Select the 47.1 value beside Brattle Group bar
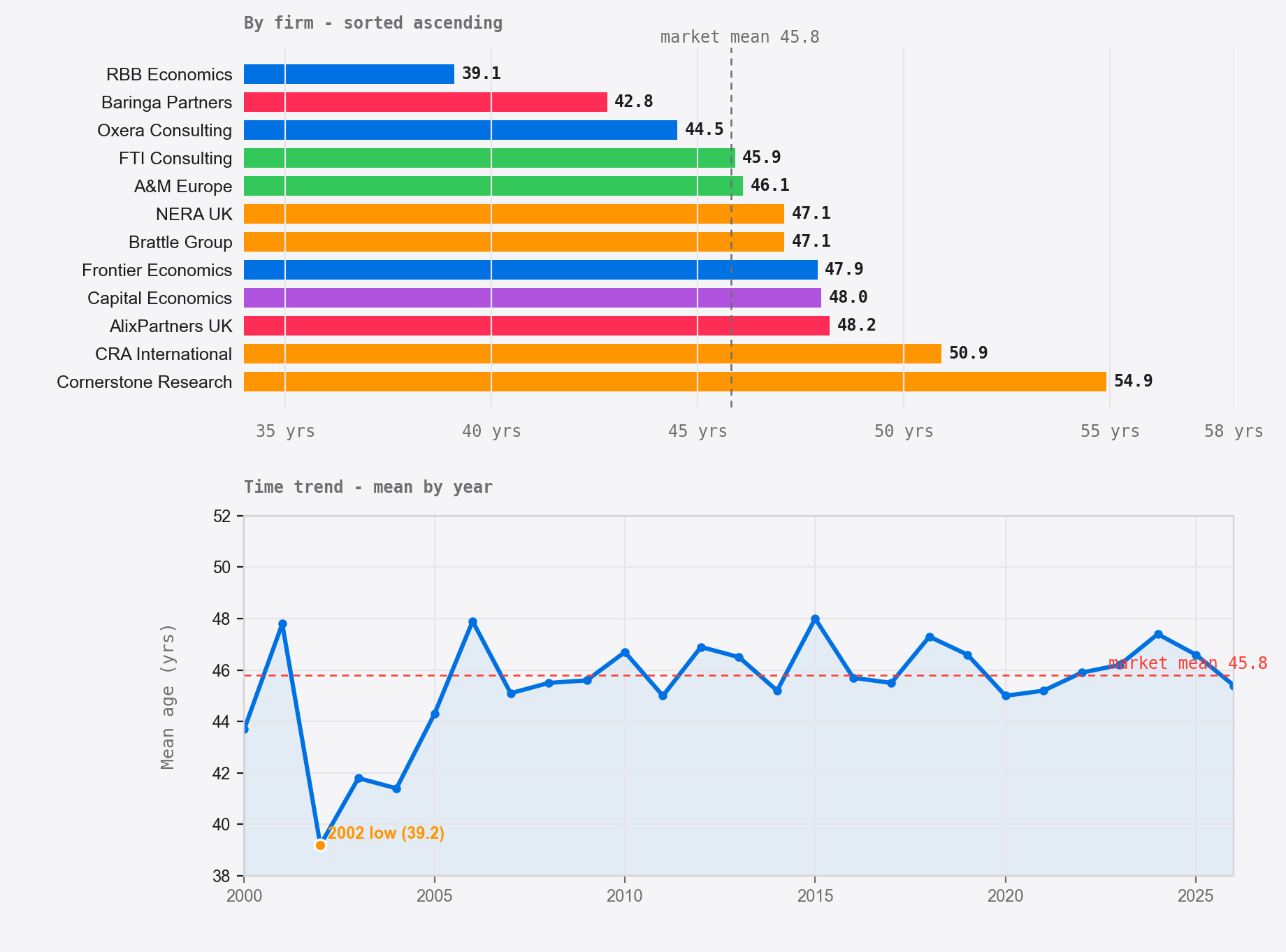 pyautogui.click(x=811, y=241)
